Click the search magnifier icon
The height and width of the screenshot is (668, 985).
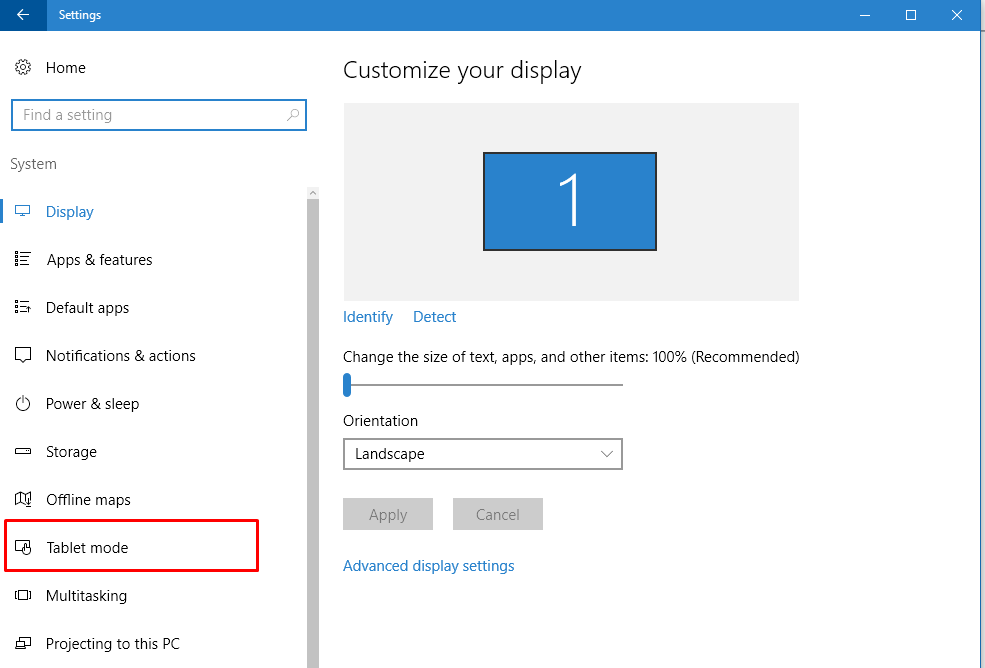[293, 115]
